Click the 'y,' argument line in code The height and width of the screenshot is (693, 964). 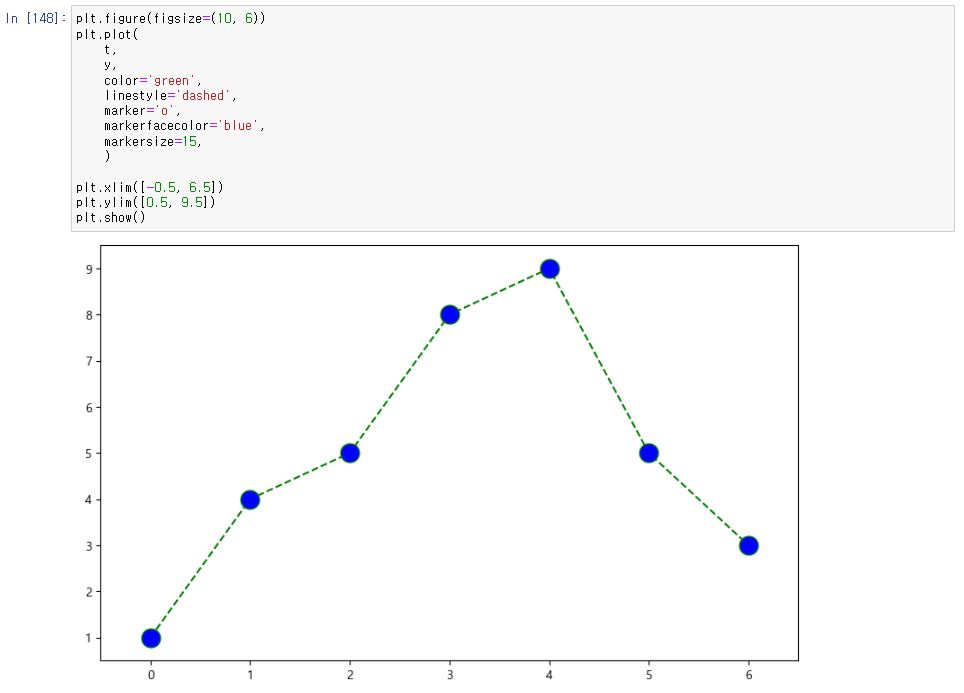pos(110,65)
